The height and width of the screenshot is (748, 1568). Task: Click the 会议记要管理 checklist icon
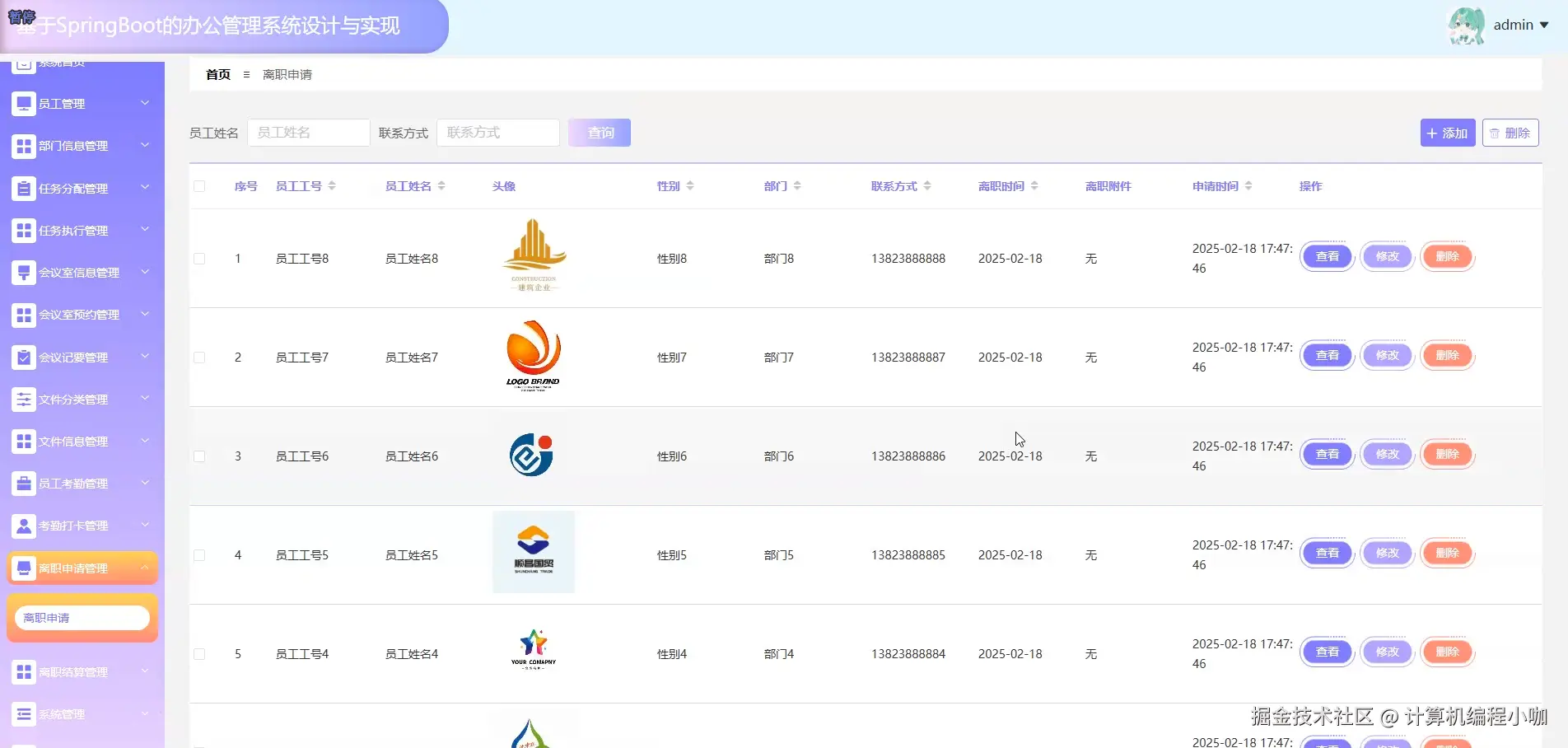click(24, 358)
